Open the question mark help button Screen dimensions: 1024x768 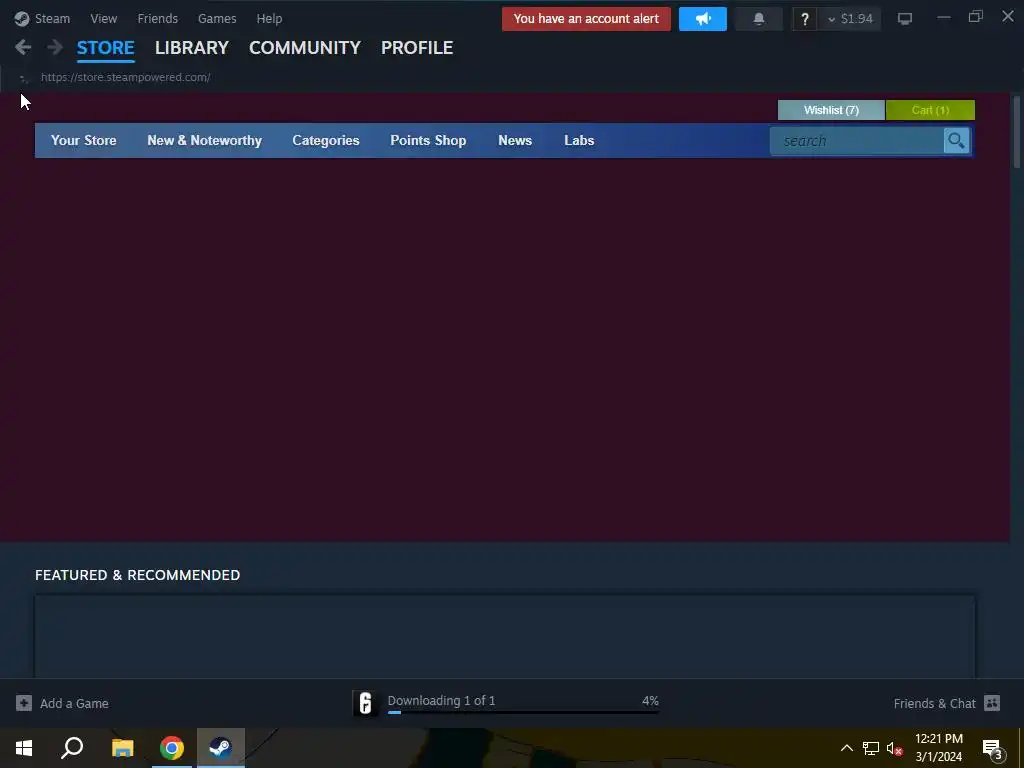click(805, 19)
